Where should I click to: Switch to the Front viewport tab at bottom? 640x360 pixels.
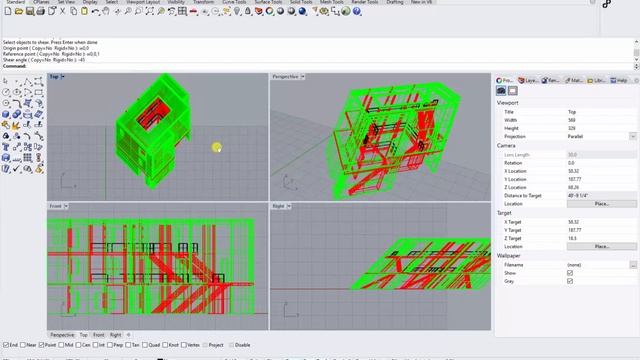(99, 335)
